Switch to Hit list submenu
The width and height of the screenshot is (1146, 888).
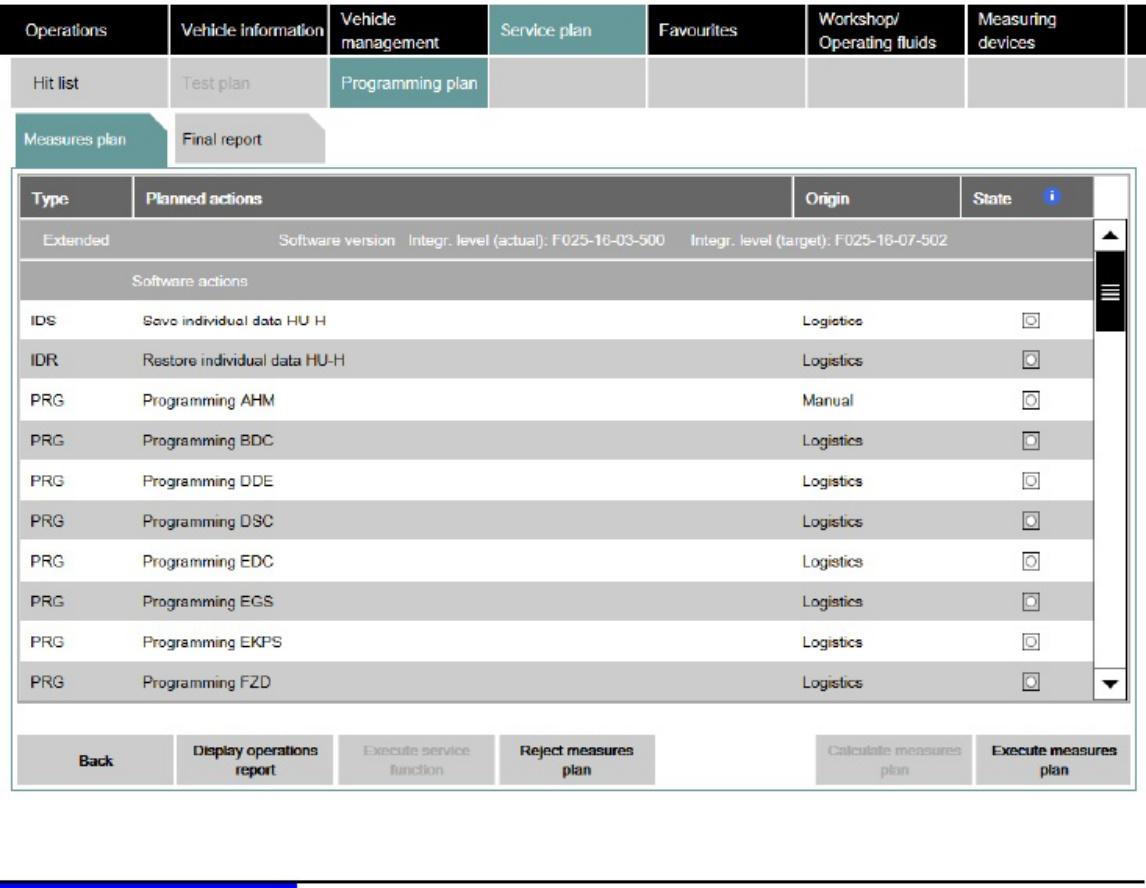point(89,83)
